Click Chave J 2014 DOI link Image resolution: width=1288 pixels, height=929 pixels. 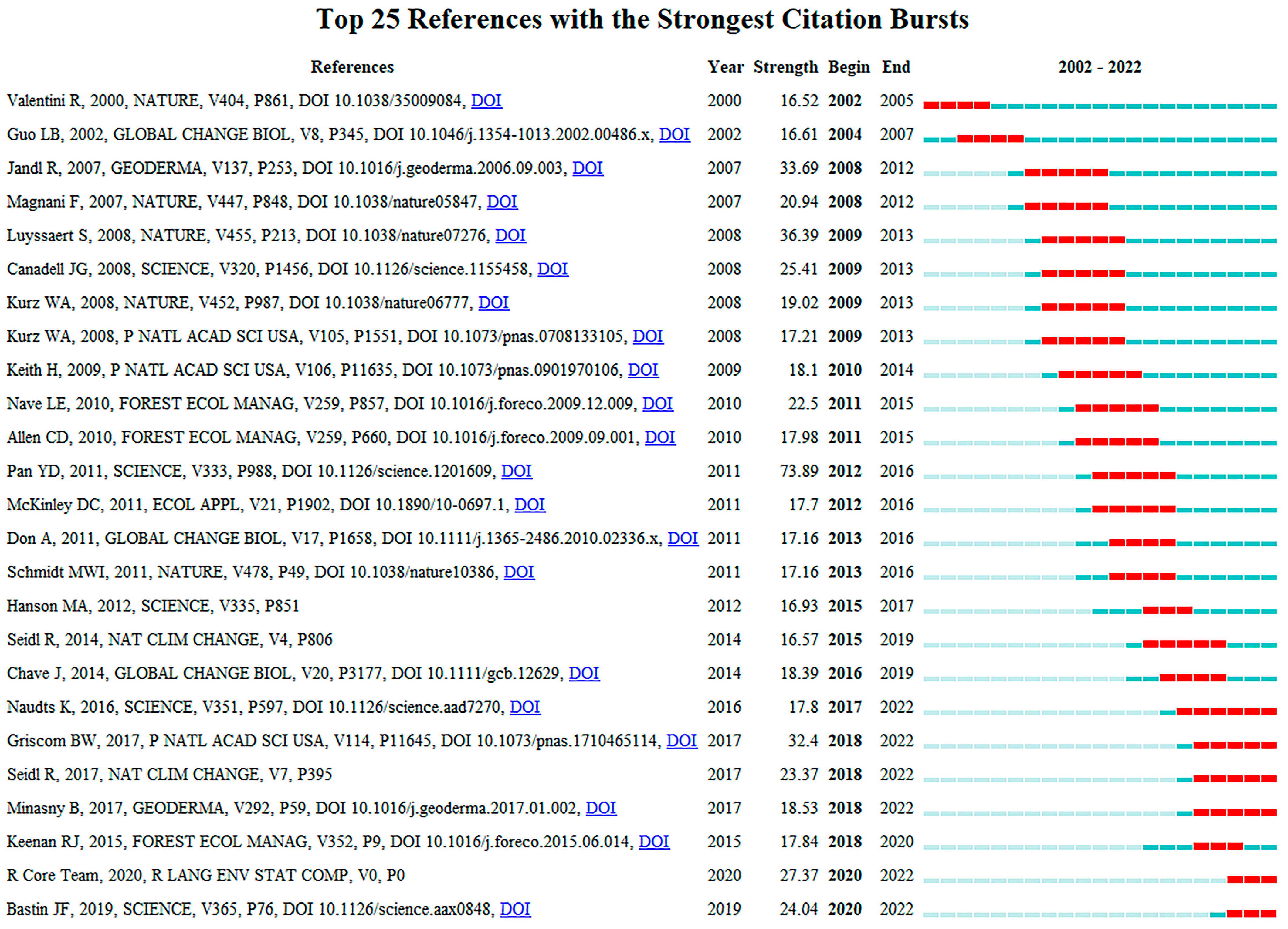tap(584, 674)
